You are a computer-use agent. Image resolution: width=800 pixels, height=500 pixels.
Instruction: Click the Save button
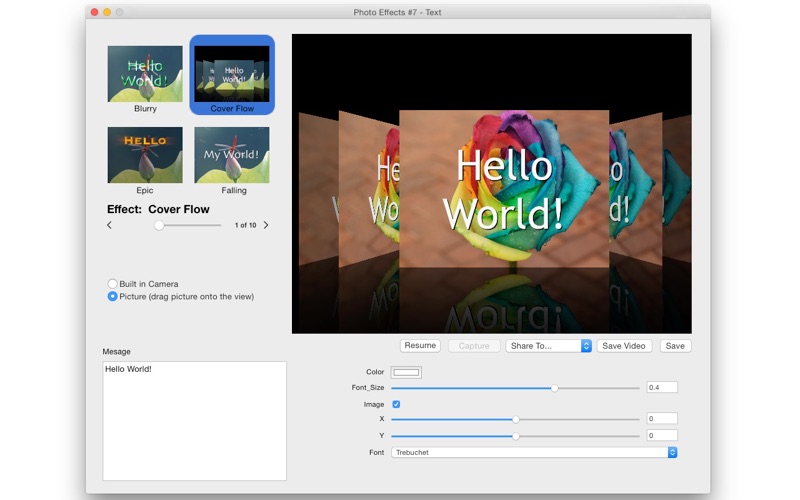[x=675, y=346]
